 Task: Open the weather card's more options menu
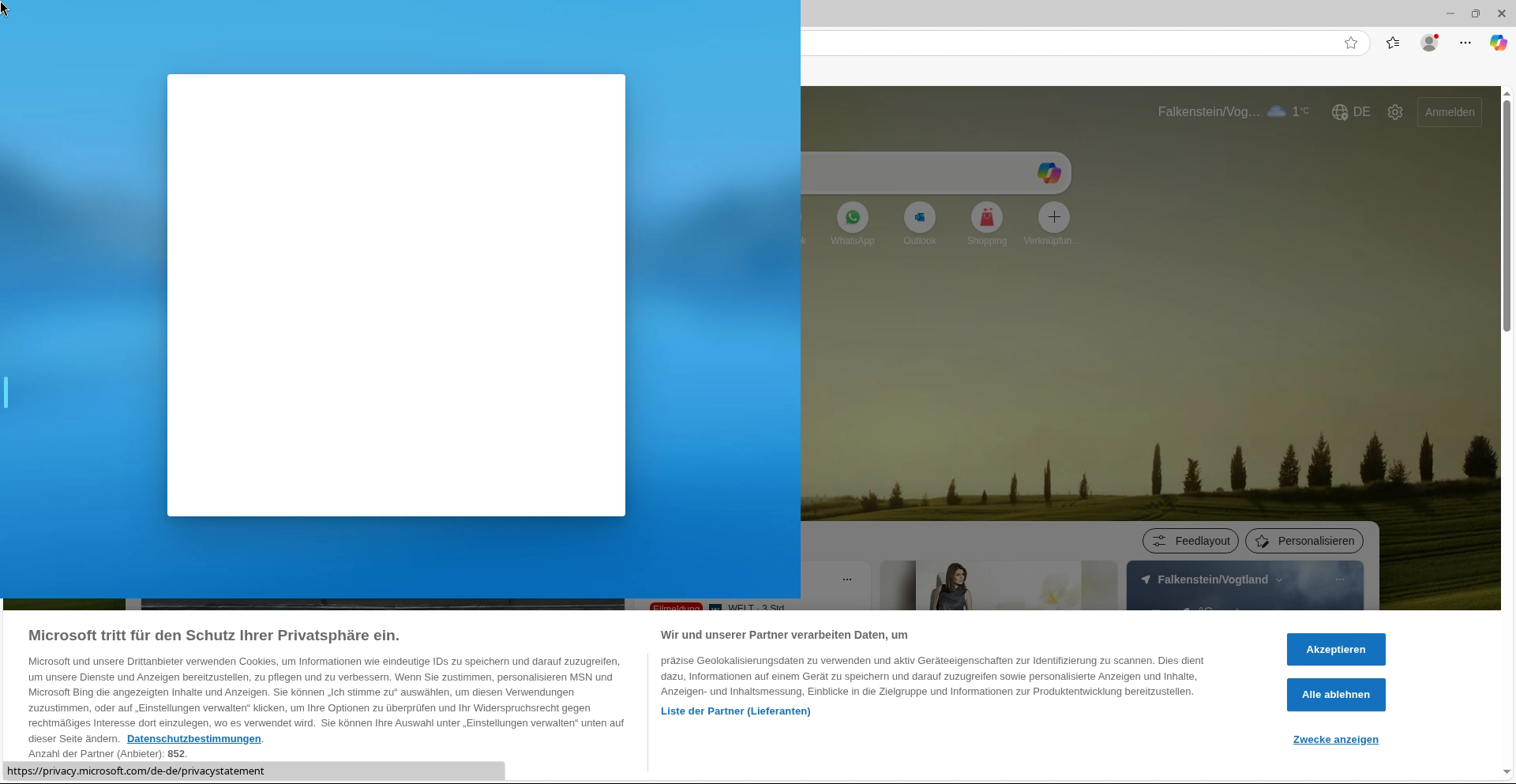click(x=1340, y=580)
